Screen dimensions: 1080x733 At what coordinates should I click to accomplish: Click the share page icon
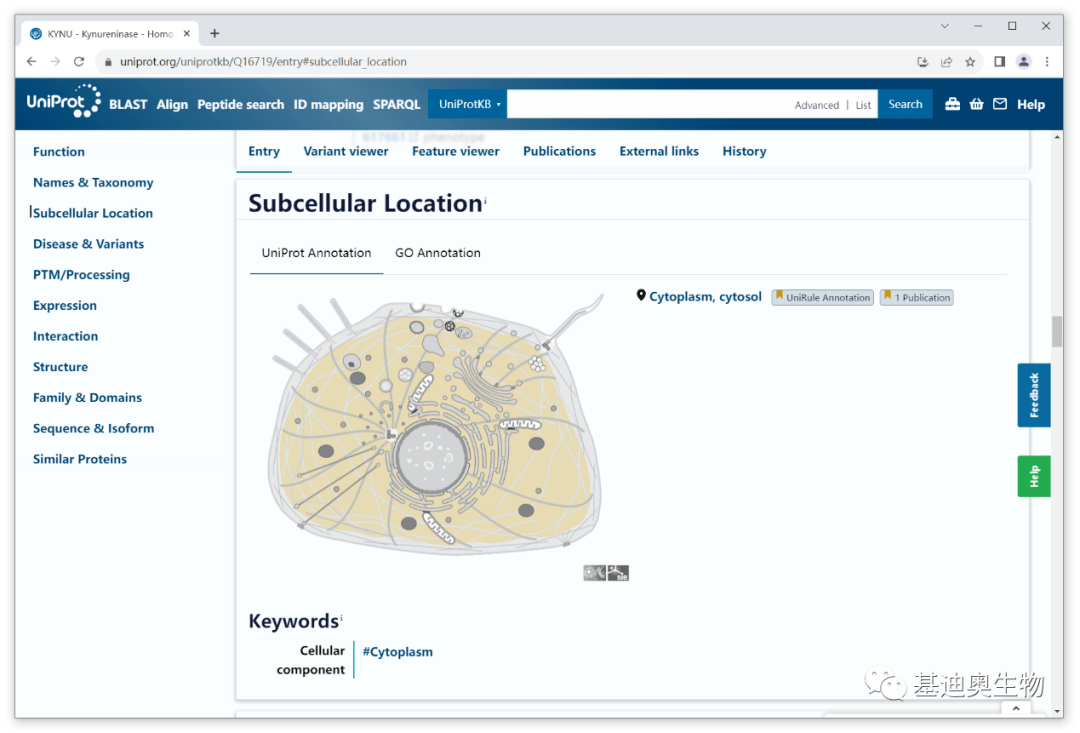[946, 62]
